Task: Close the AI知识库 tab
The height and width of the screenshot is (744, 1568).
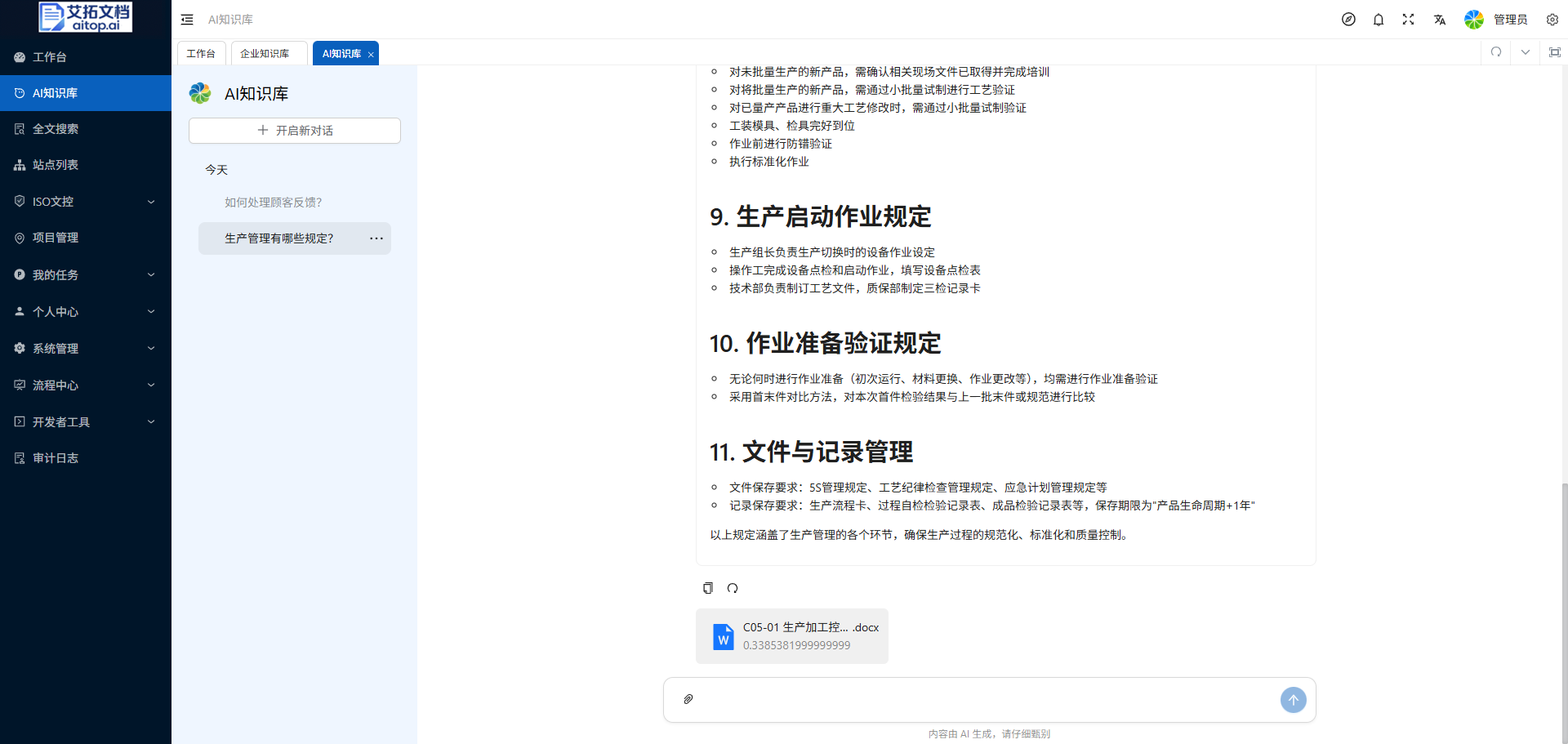Action: tap(371, 55)
